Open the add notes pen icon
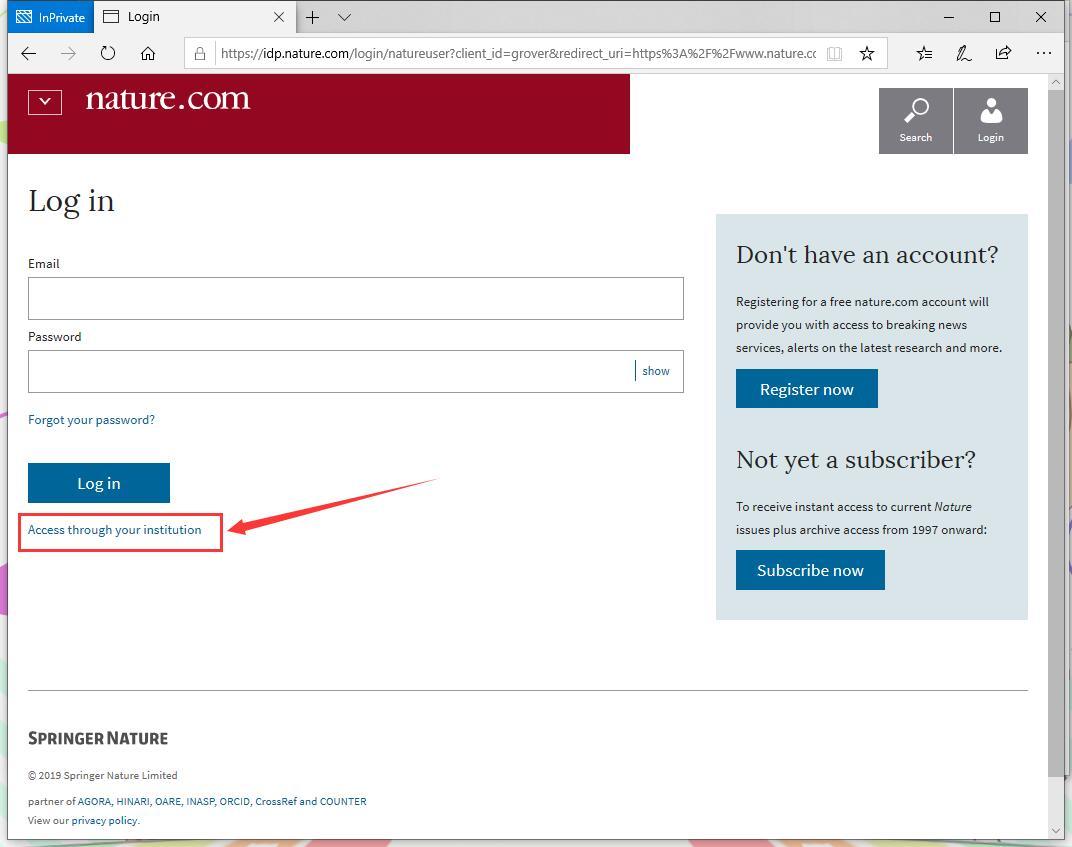Viewport: 1072px width, 847px height. pos(964,53)
